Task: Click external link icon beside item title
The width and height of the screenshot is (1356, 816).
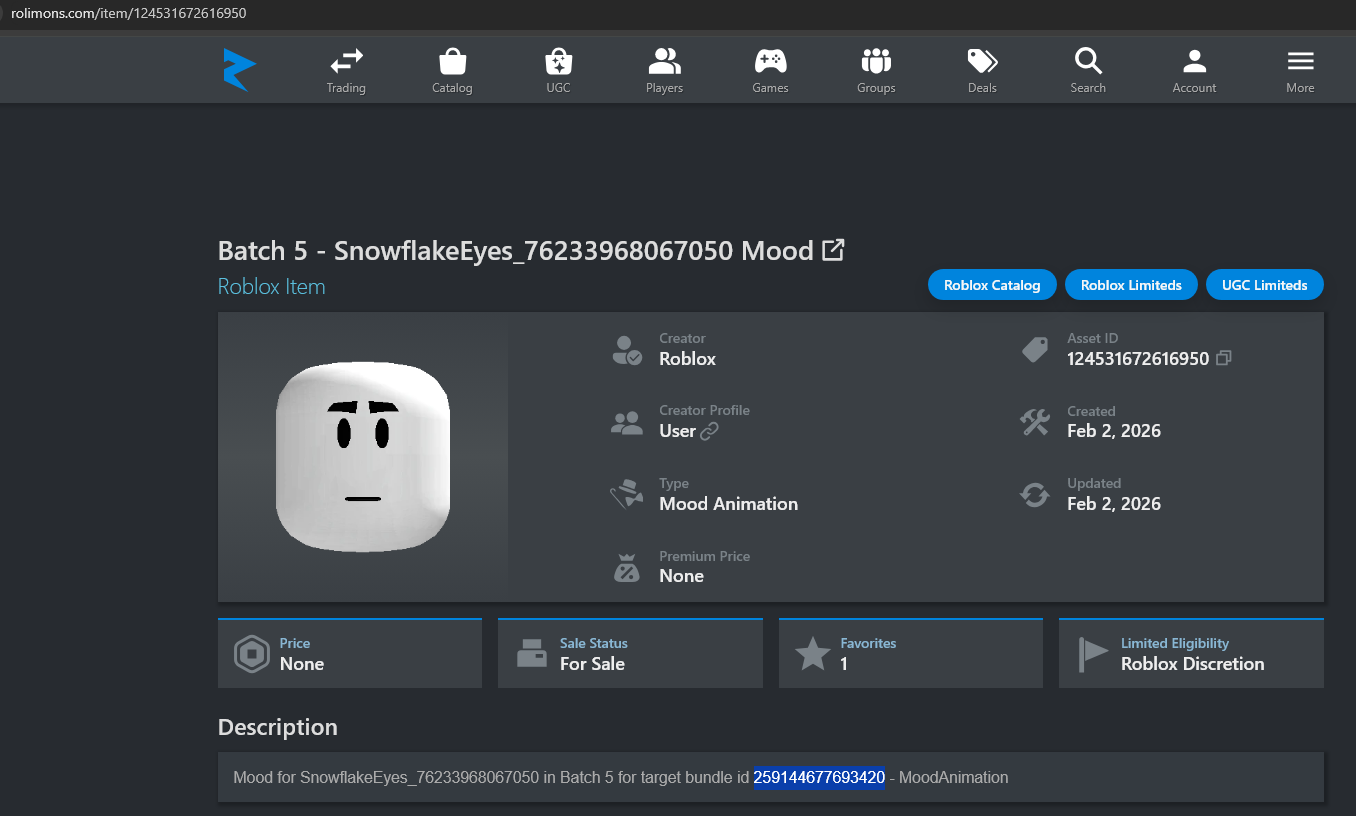Action: tap(833, 249)
